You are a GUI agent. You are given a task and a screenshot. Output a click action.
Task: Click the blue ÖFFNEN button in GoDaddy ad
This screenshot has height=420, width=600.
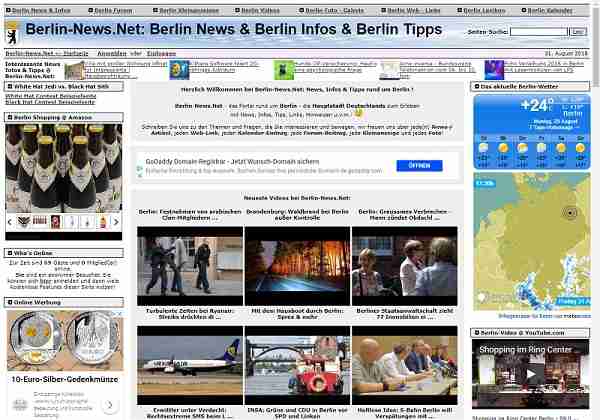[x=419, y=165]
